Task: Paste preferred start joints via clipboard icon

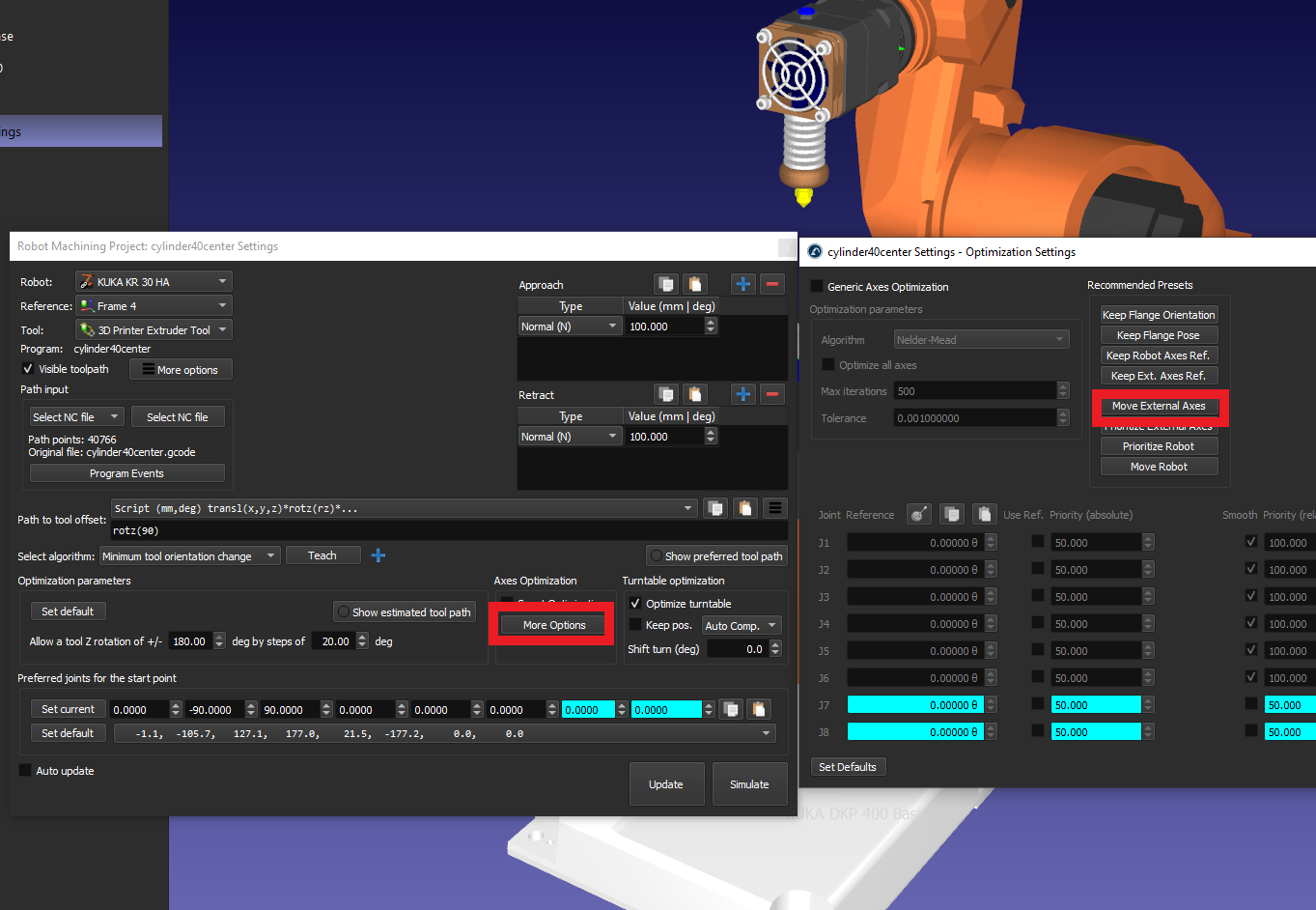Action: coord(759,709)
